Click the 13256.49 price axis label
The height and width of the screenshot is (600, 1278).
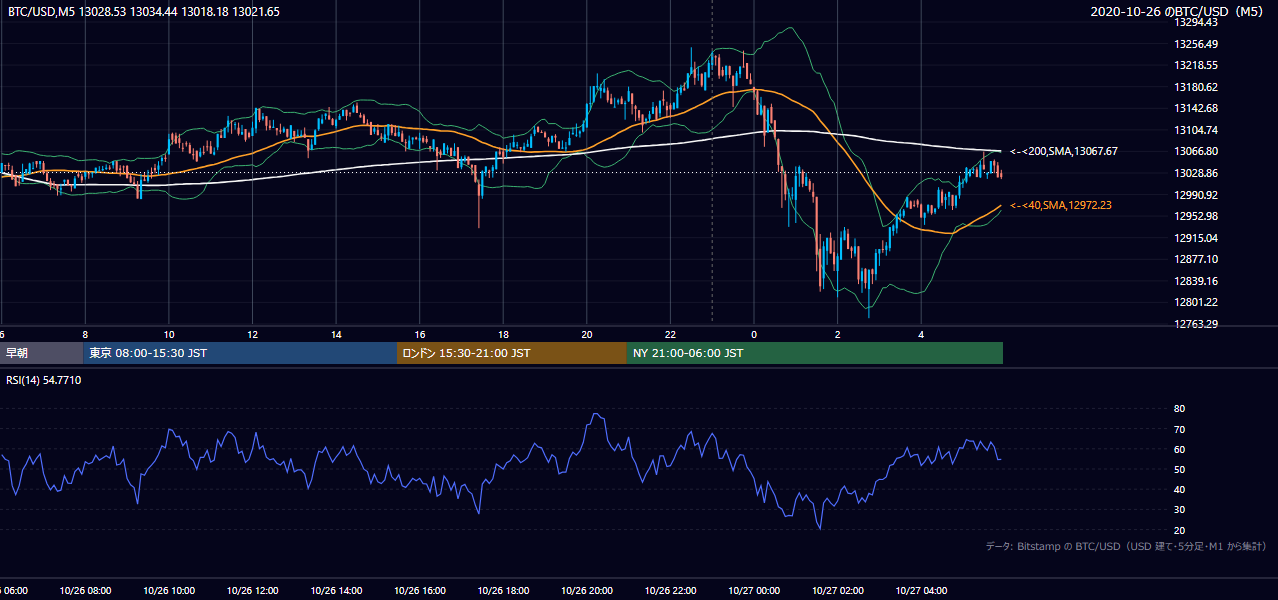point(1196,44)
